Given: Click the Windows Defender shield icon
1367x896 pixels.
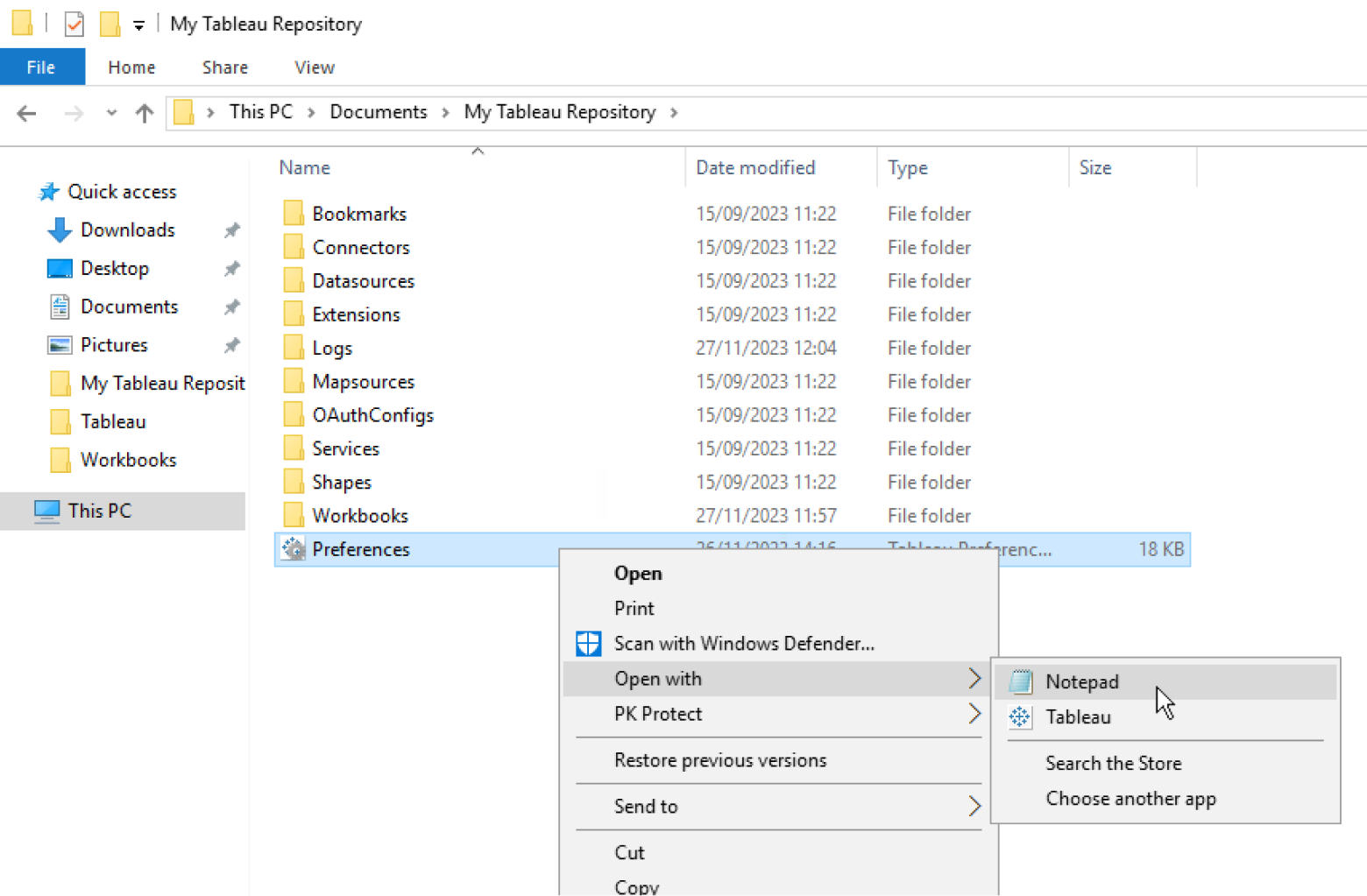Looking at the screenshot, I should pos(588,643).
